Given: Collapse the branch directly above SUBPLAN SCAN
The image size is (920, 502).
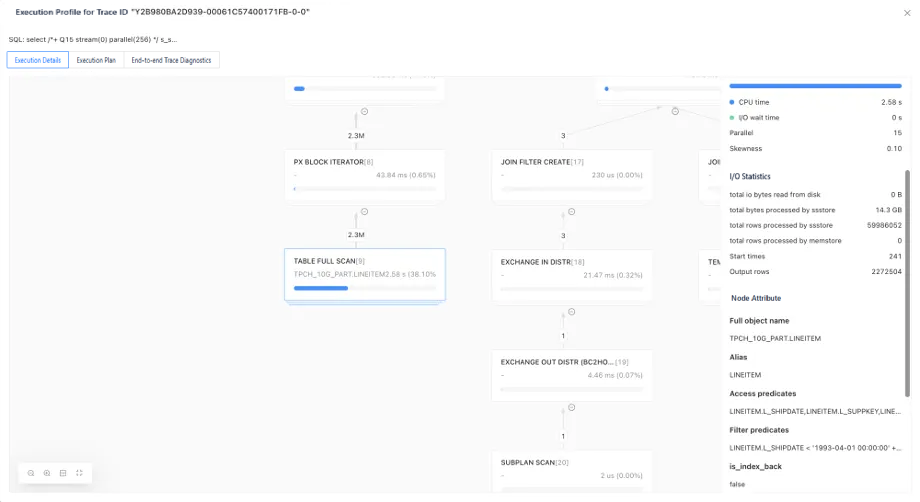Looking at the screenshot, I should [571, 408].
